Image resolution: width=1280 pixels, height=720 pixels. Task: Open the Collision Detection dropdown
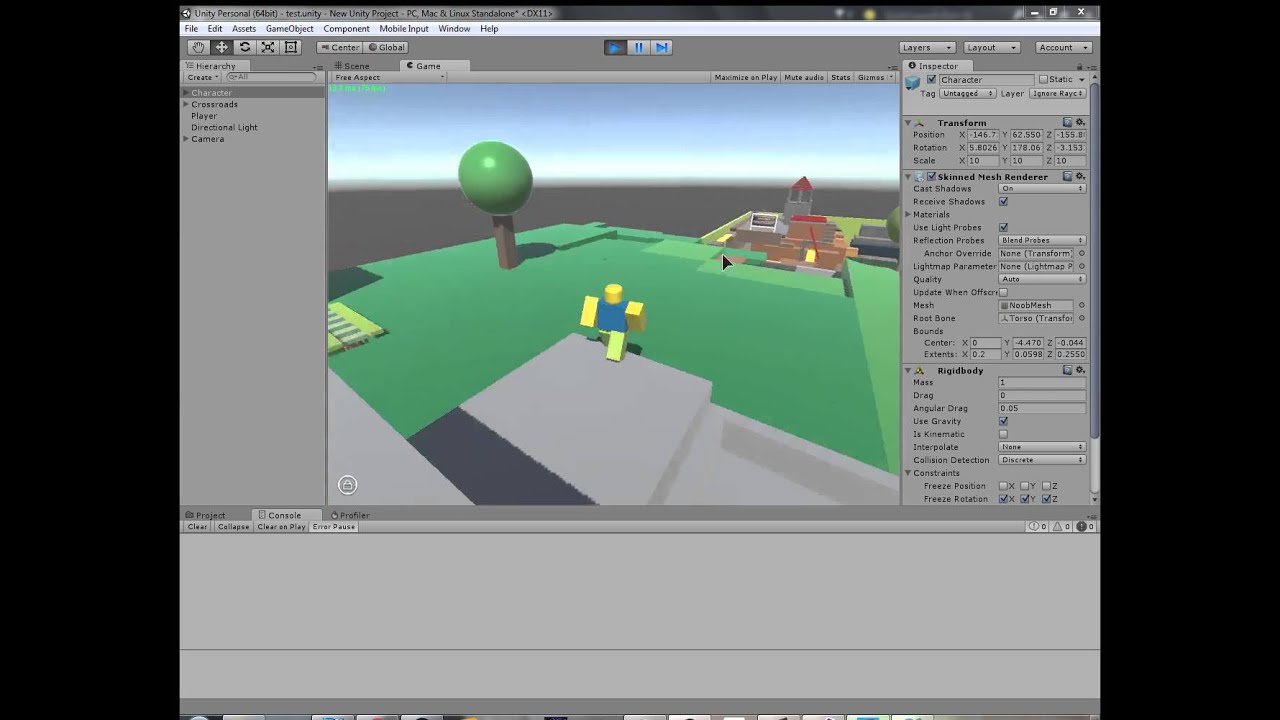[1042, 460]
